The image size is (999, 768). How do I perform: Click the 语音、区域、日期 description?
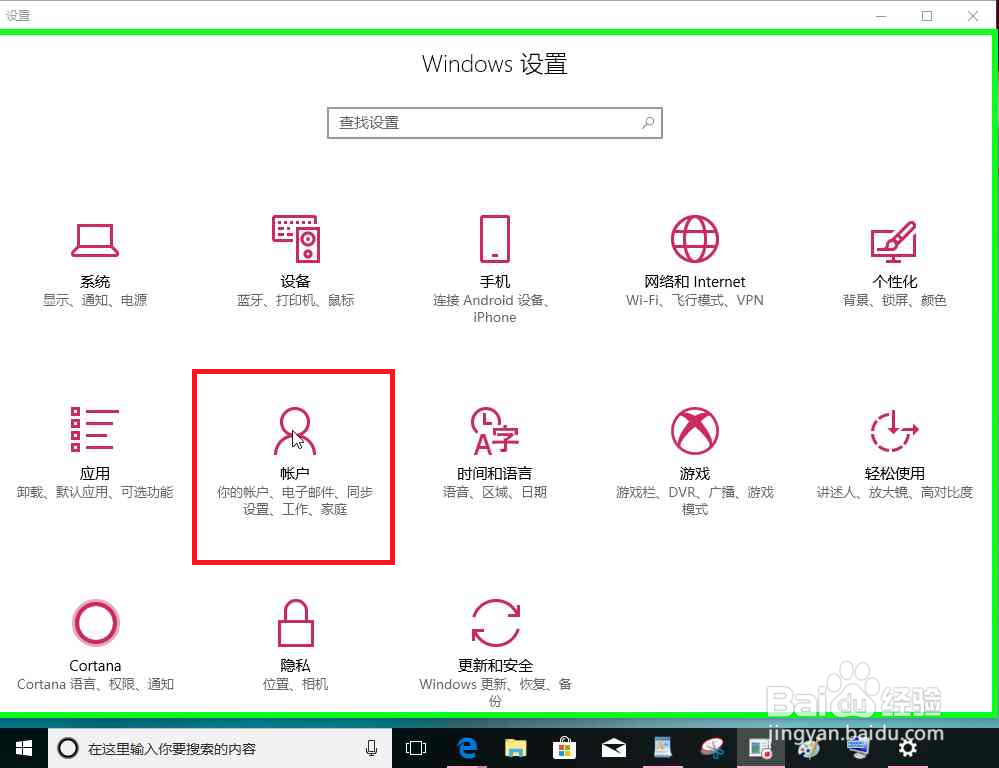click(x=494, y=492)
